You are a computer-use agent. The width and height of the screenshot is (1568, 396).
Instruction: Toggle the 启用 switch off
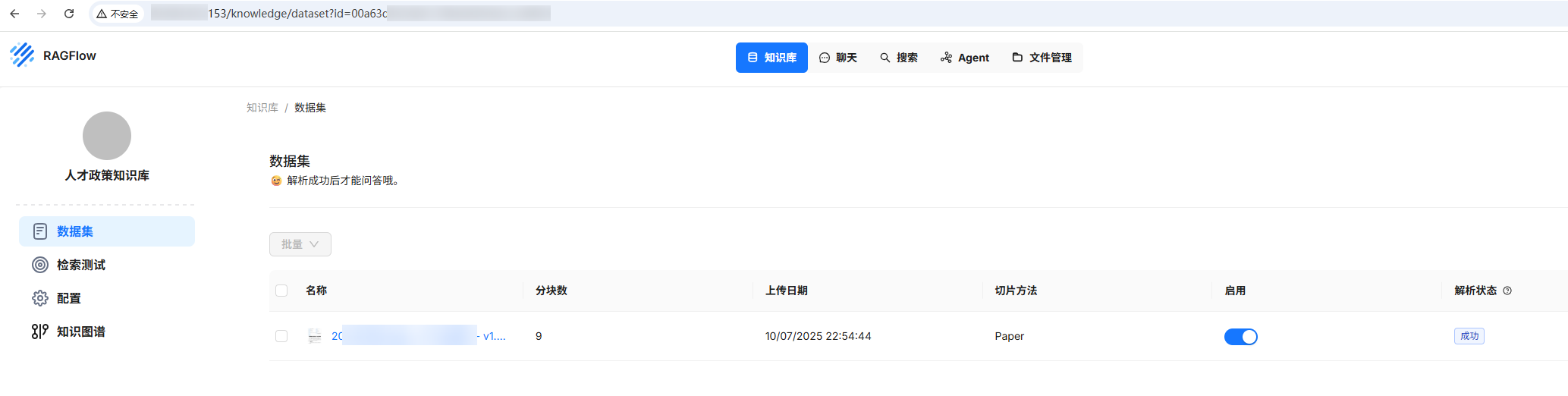click(1240, 337)
